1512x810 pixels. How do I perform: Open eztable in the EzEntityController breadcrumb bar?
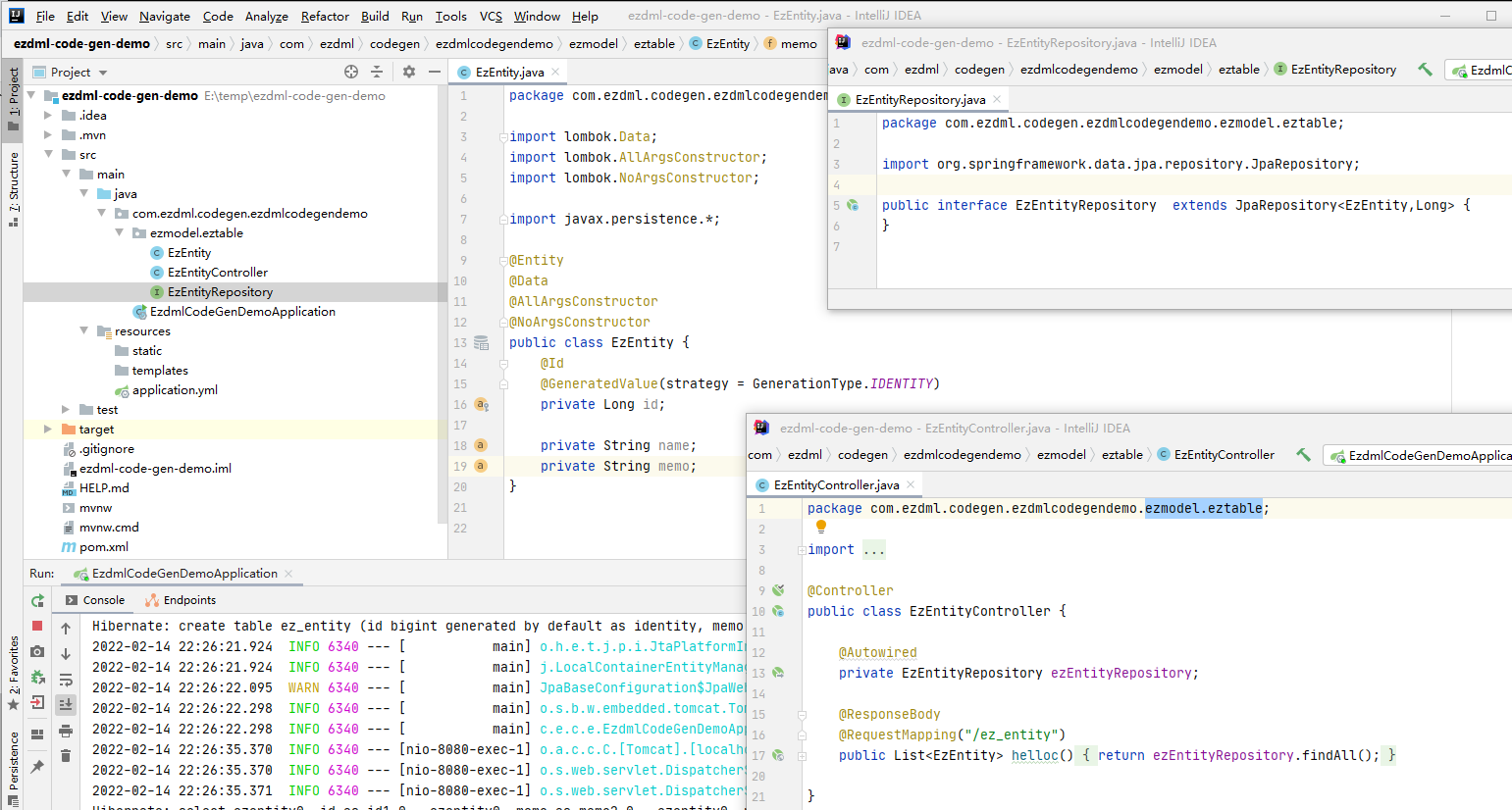[1122, 454]
